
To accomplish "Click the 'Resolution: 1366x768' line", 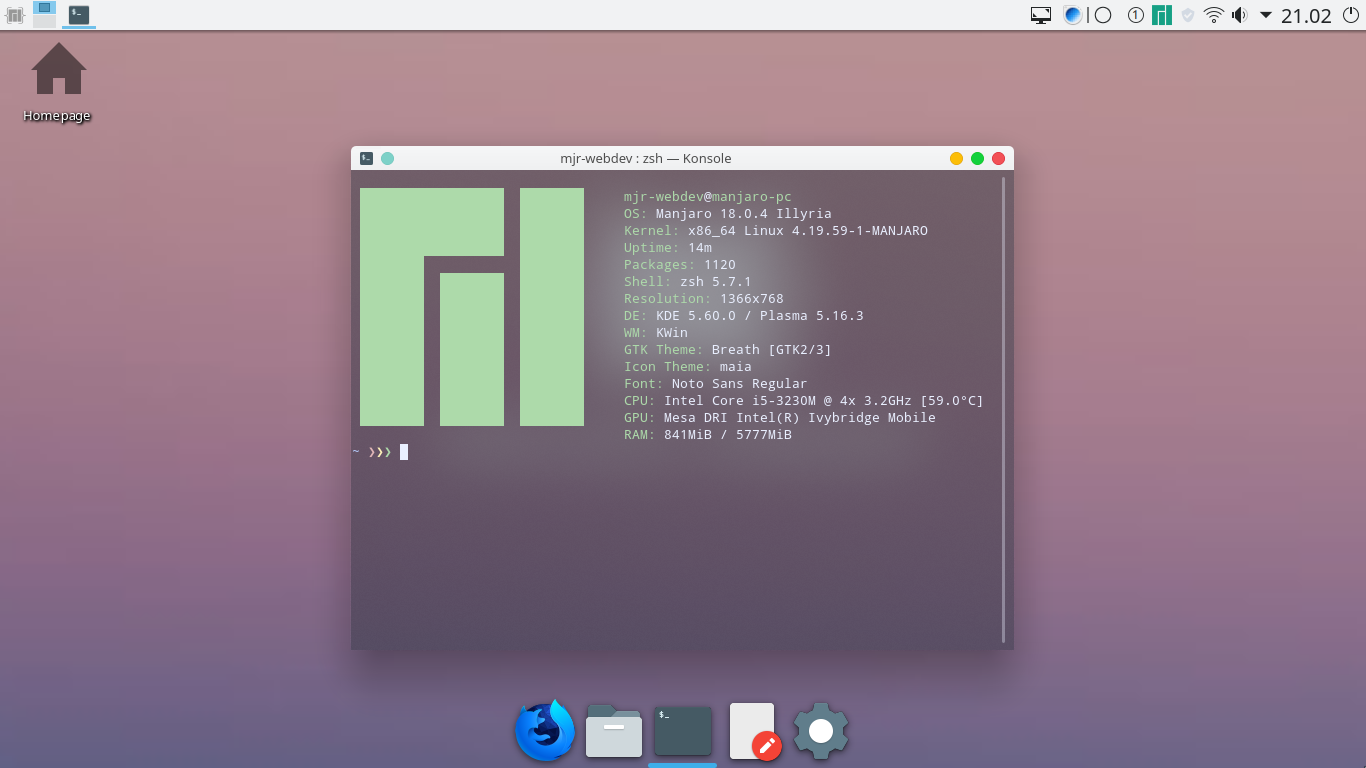I will coord(704,299).
